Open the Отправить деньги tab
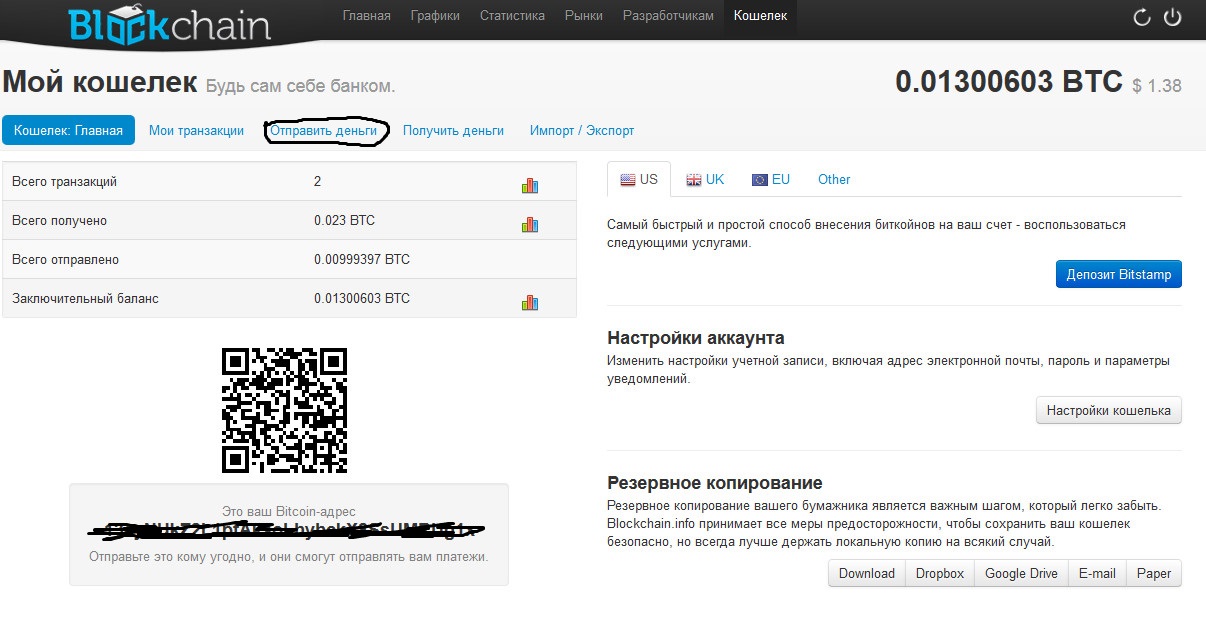 click(x=324, y=130)
